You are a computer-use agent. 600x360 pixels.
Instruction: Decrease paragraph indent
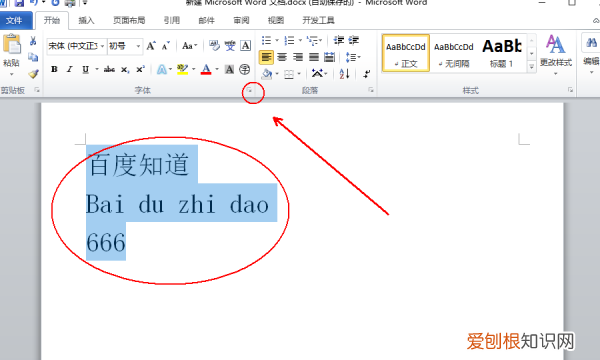339,40
